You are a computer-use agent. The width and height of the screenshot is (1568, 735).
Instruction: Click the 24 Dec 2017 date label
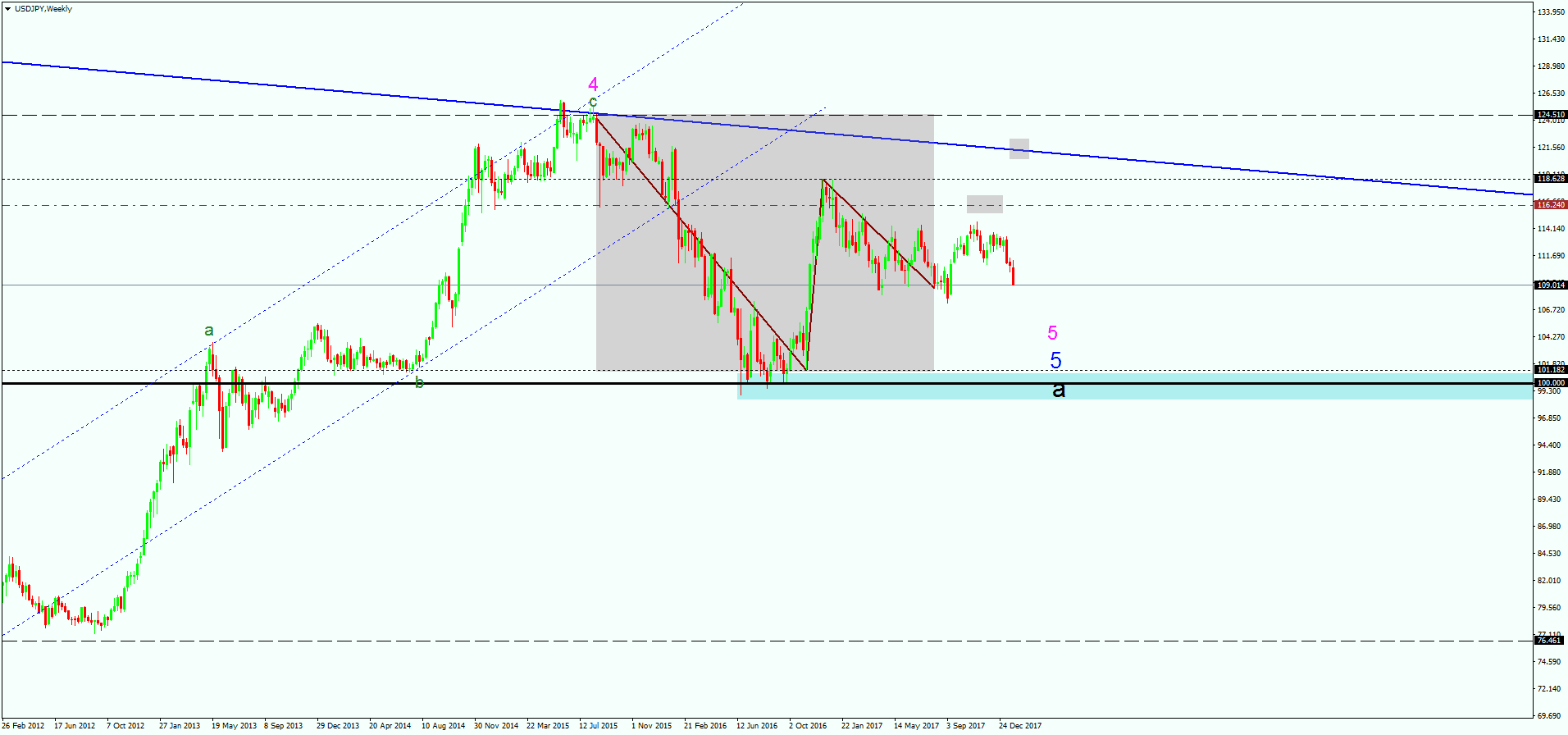pos(1020,726)
